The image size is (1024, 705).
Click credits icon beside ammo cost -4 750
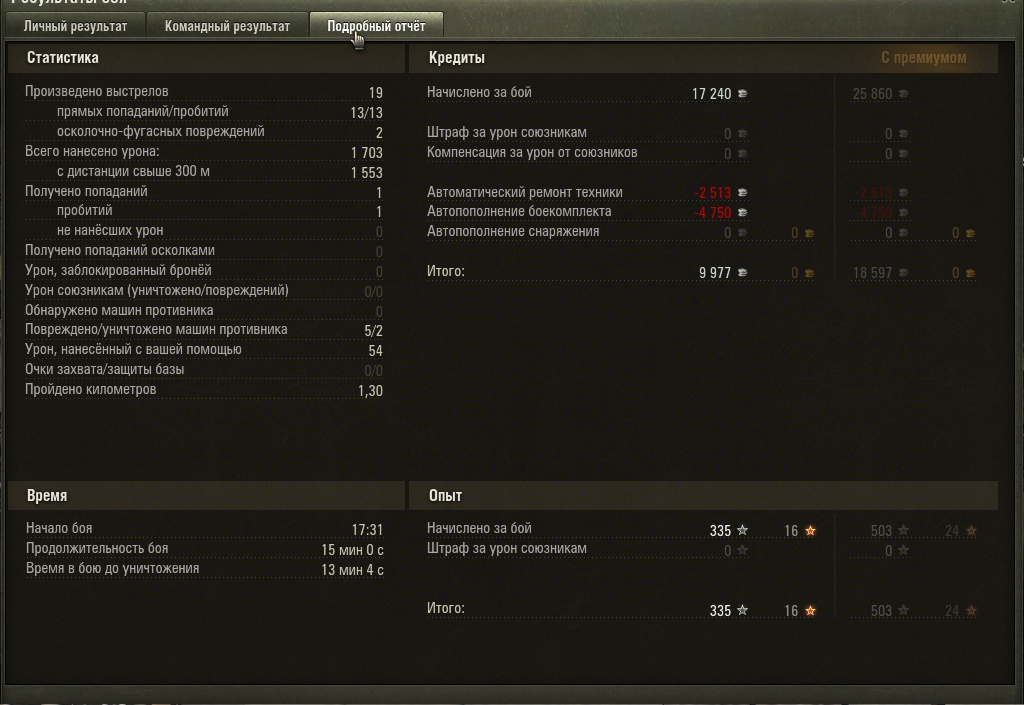tap(743, 212)
